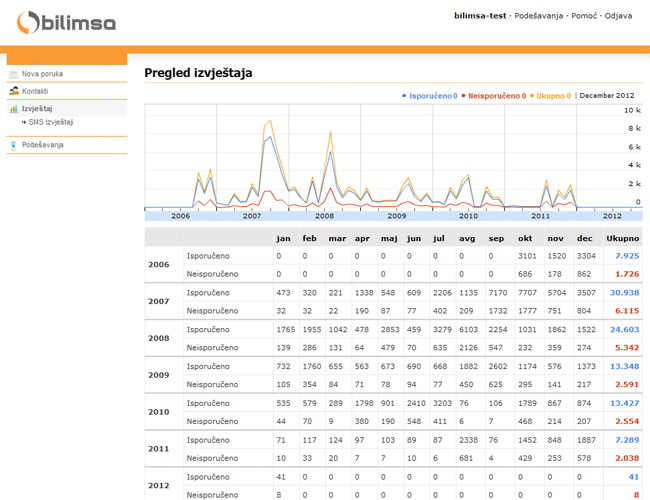Click the 2010 total 13.427
Screen dimensions: 650x500
[624, 403]
